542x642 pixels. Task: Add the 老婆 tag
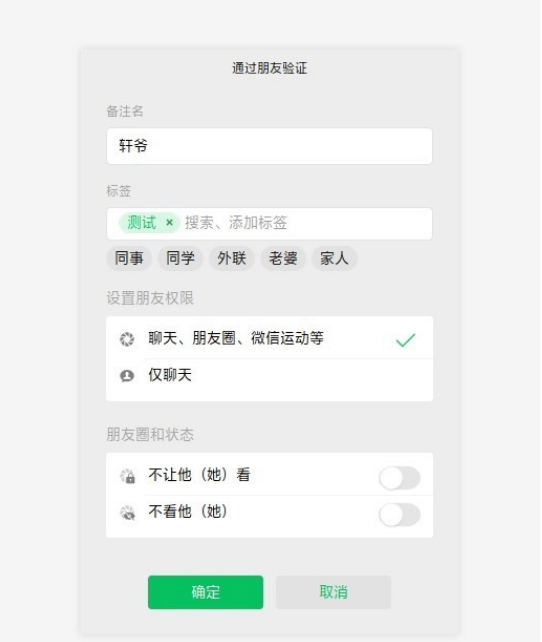283,258
